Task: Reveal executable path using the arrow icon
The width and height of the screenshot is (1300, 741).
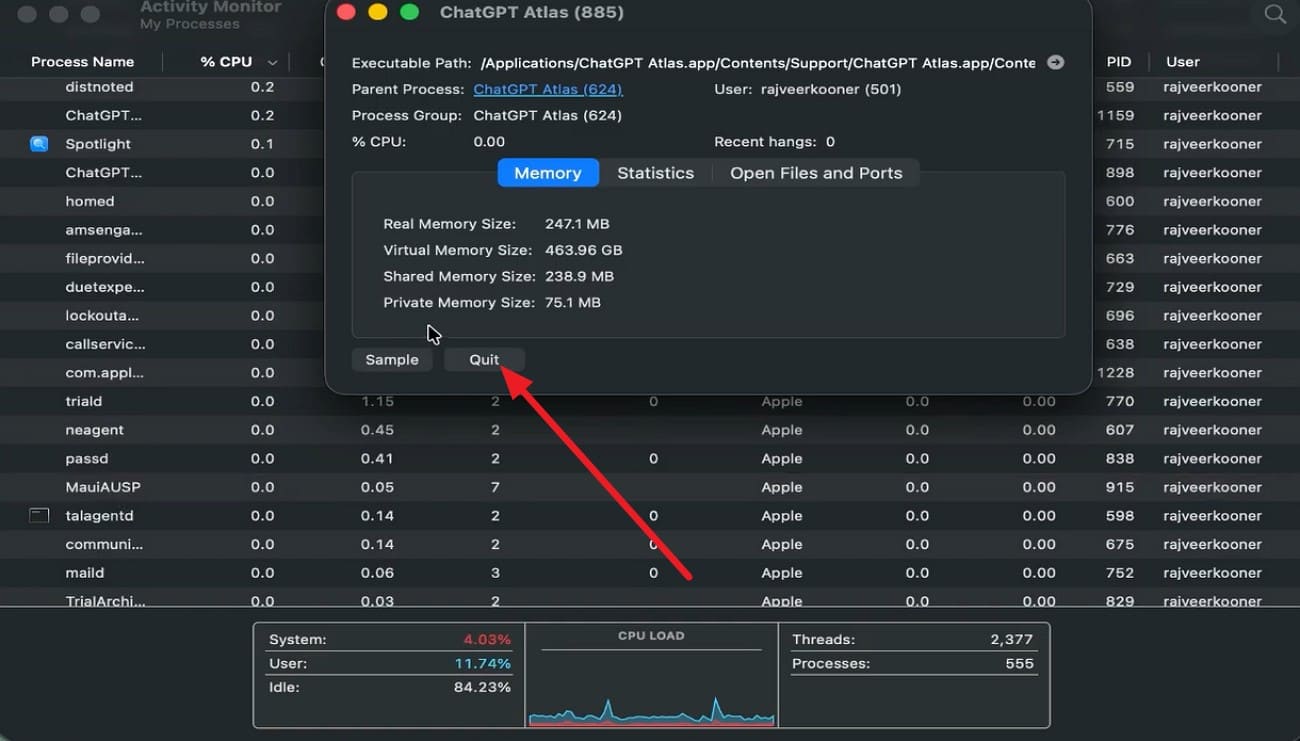Action: pyautogui.click(x=1055, y=62)
